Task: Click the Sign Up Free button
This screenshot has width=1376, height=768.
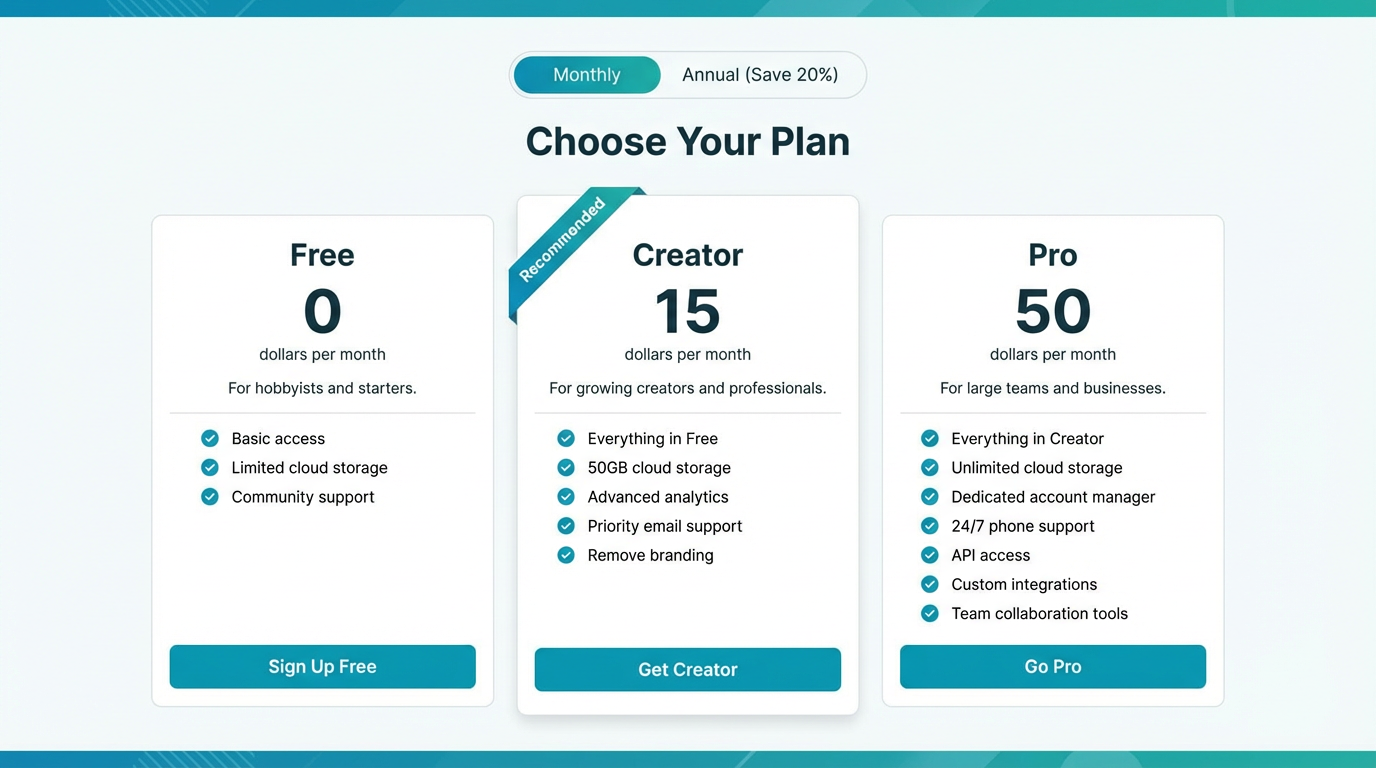Action: coord(322,666)
